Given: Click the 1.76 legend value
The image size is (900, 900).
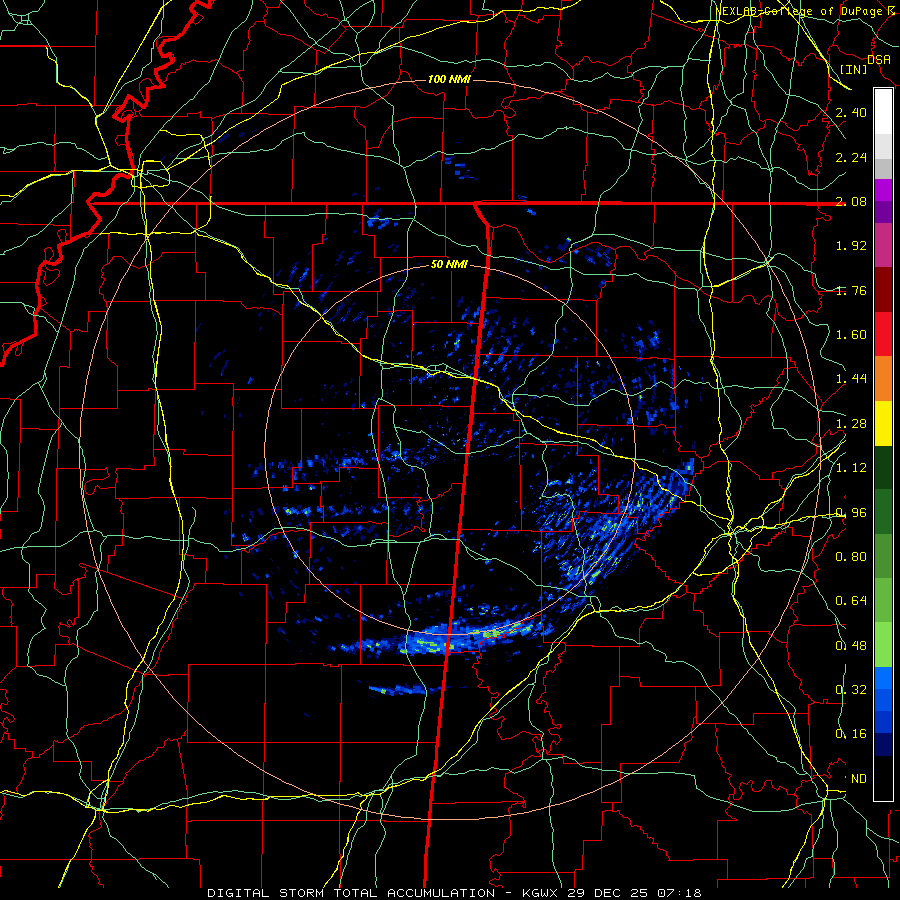Looking at the screenshot, I should tap(851, 290).
